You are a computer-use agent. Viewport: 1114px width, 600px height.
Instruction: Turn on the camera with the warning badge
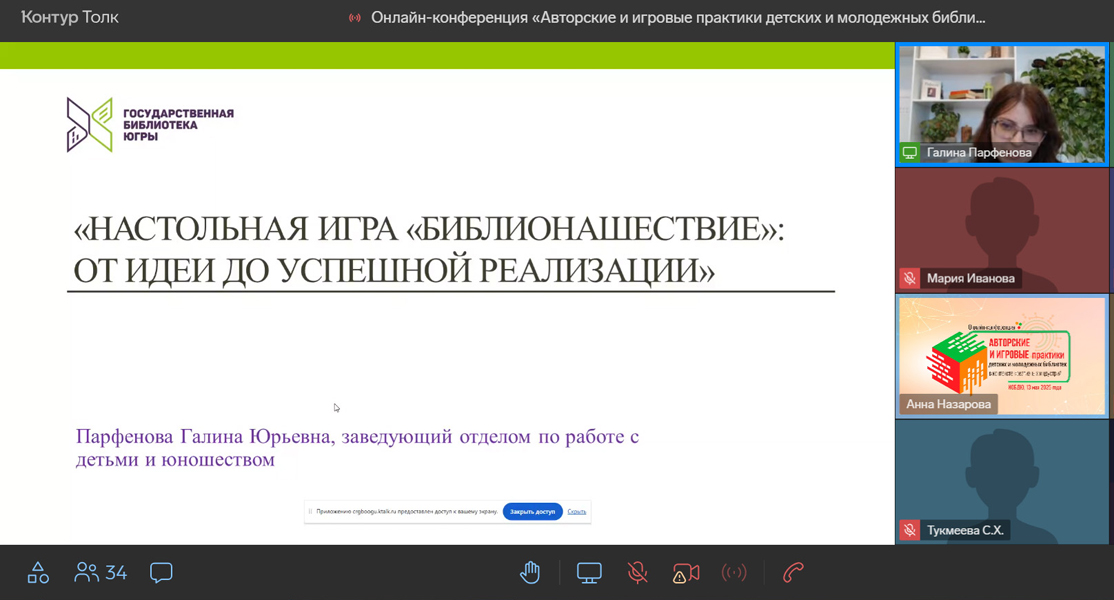pyautogui.click(x=686, y=573)
